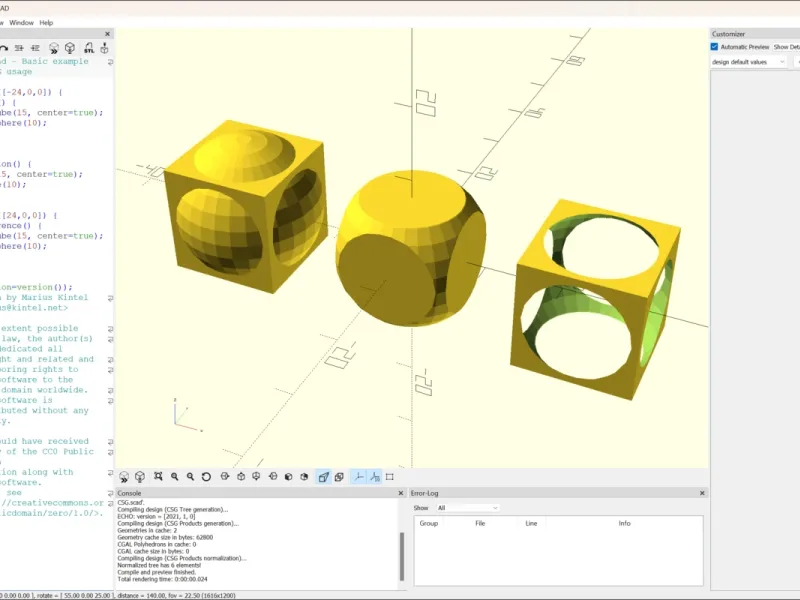Screen dimensions: 800x600
Task: Toggle the Show Edges button
Action: [390, 477]
